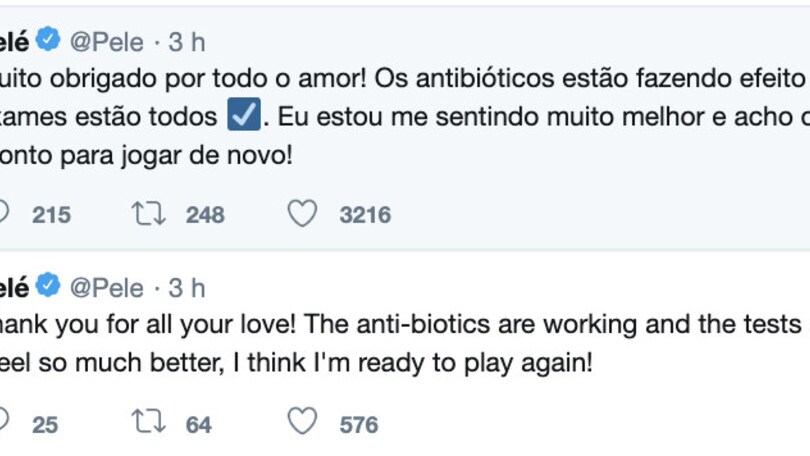Click the 248 retweets count

pyautogui.click(x=205, y=214)
